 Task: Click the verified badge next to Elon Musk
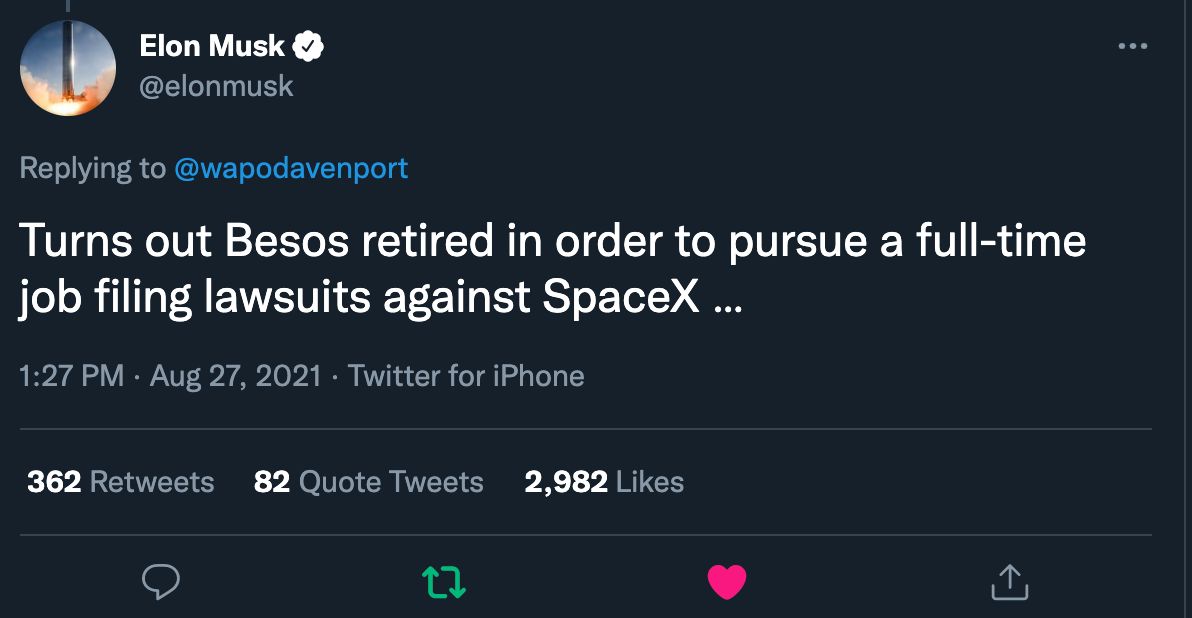(x=310, y=44)
